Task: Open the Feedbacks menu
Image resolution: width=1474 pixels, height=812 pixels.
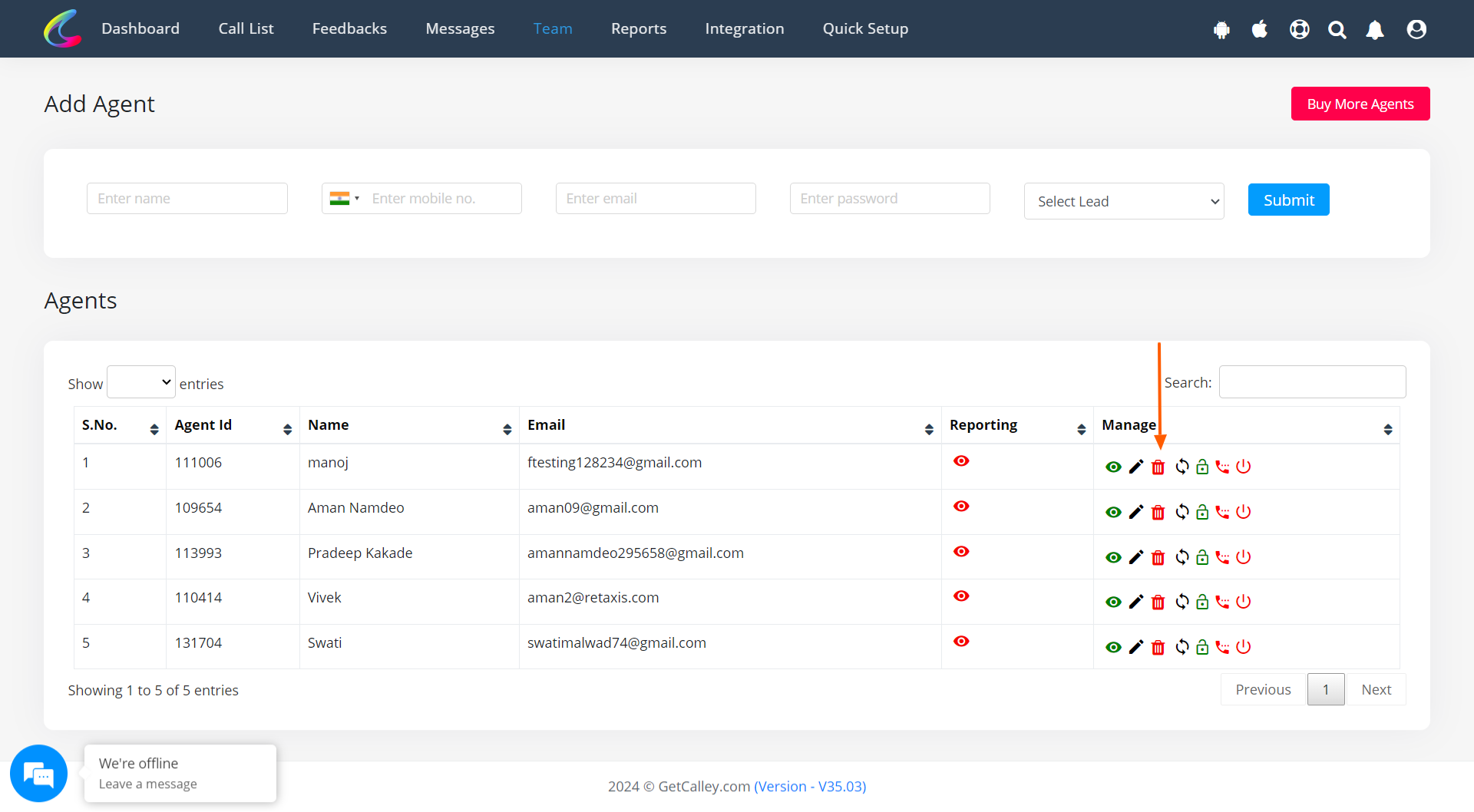Action: [349, 28]
